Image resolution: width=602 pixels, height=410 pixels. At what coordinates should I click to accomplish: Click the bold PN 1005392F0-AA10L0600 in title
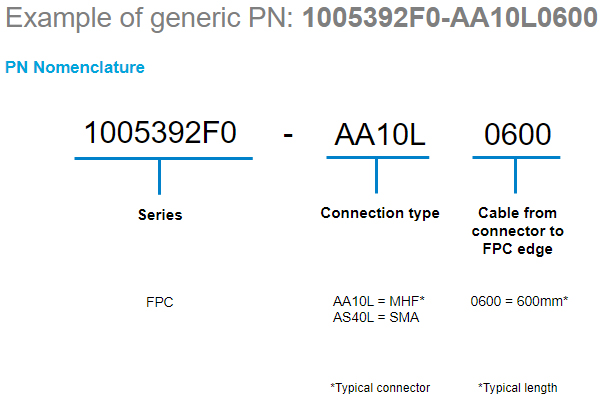(450, 17)
